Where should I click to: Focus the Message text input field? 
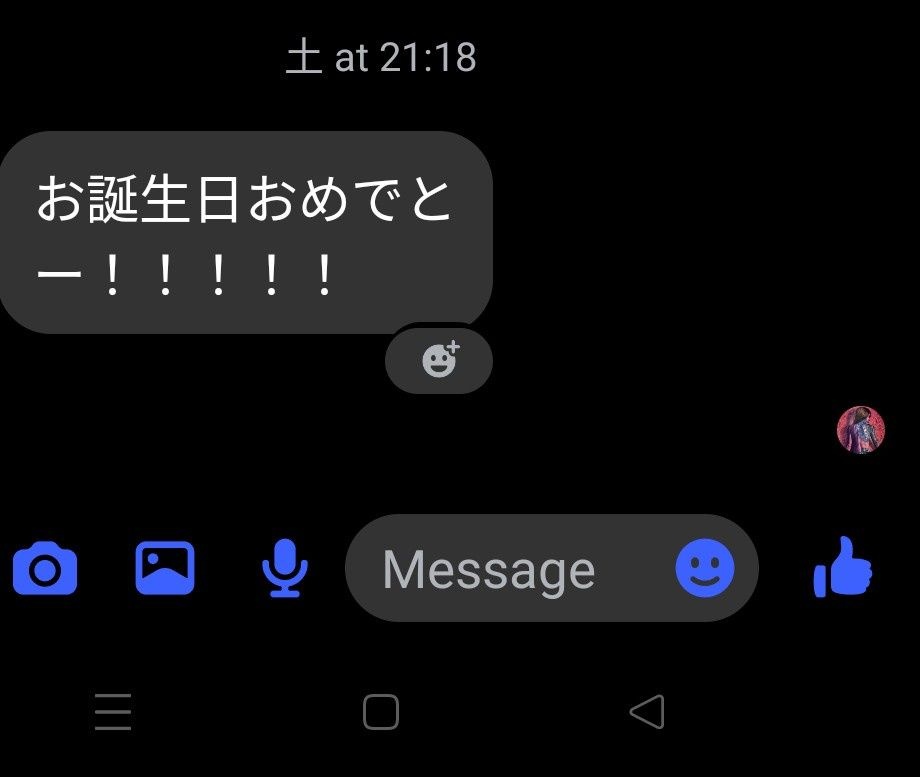(552, 568)
